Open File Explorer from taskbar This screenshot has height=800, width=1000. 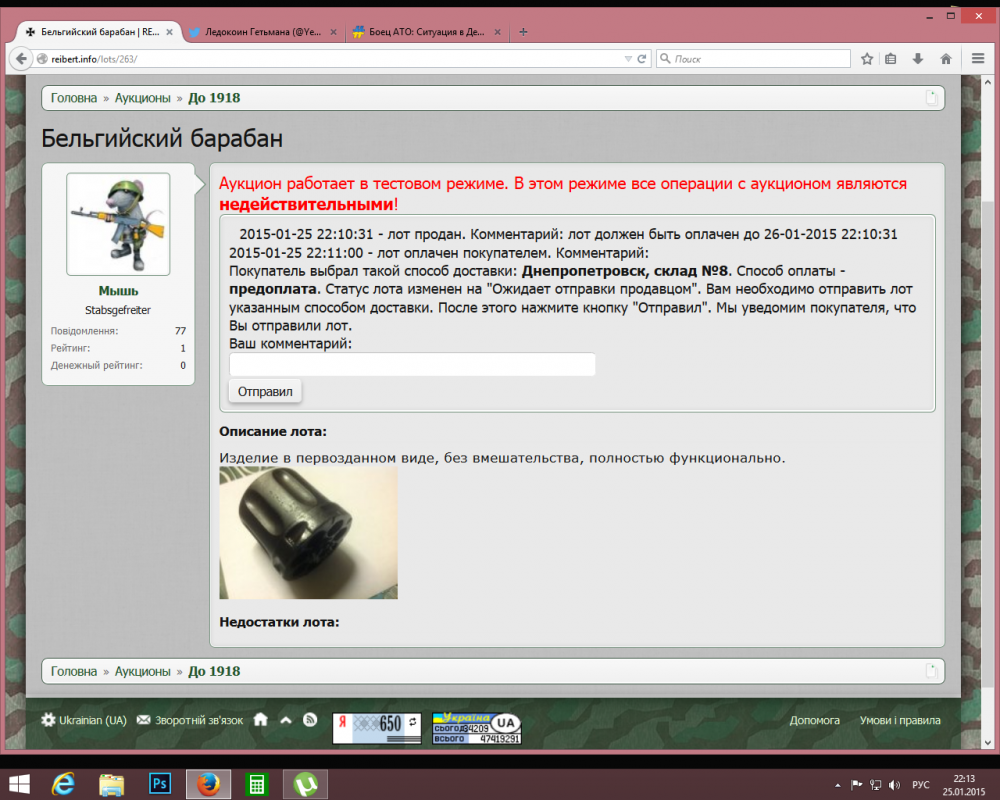(x=112, y=784)
